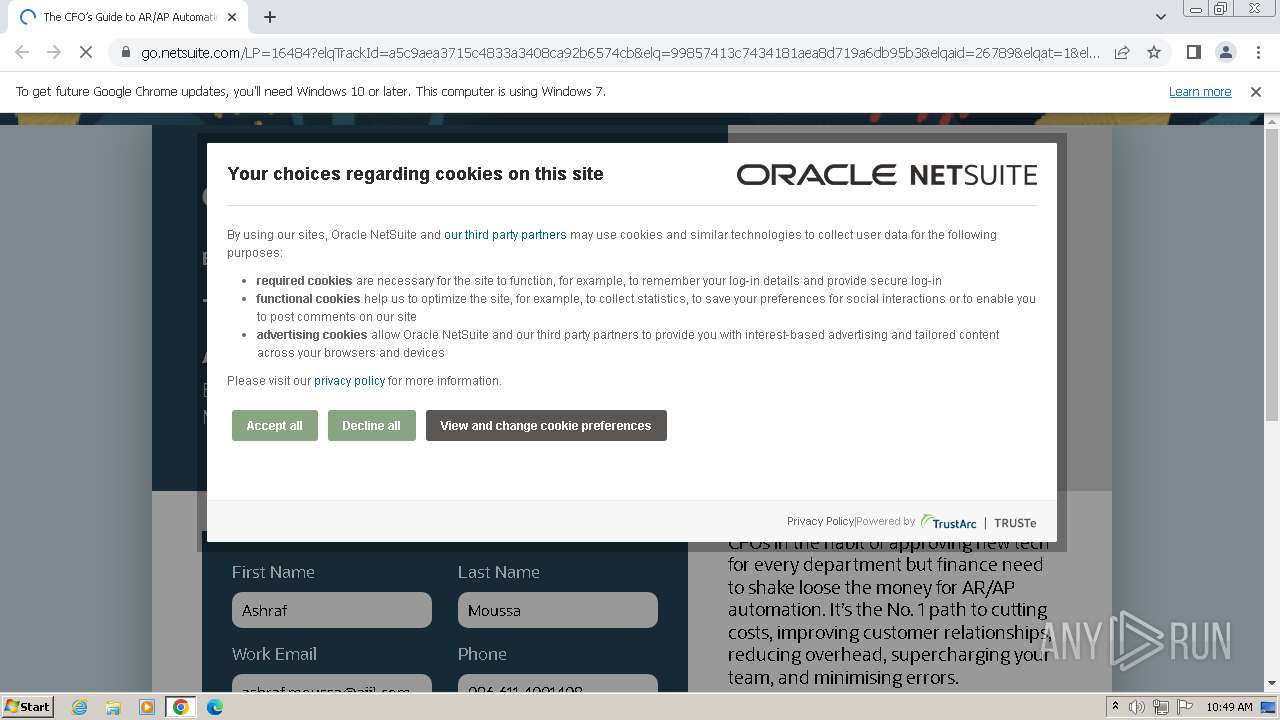Share this page icon in address bar
This screenshot has height=720, width=1280.
1122,52
